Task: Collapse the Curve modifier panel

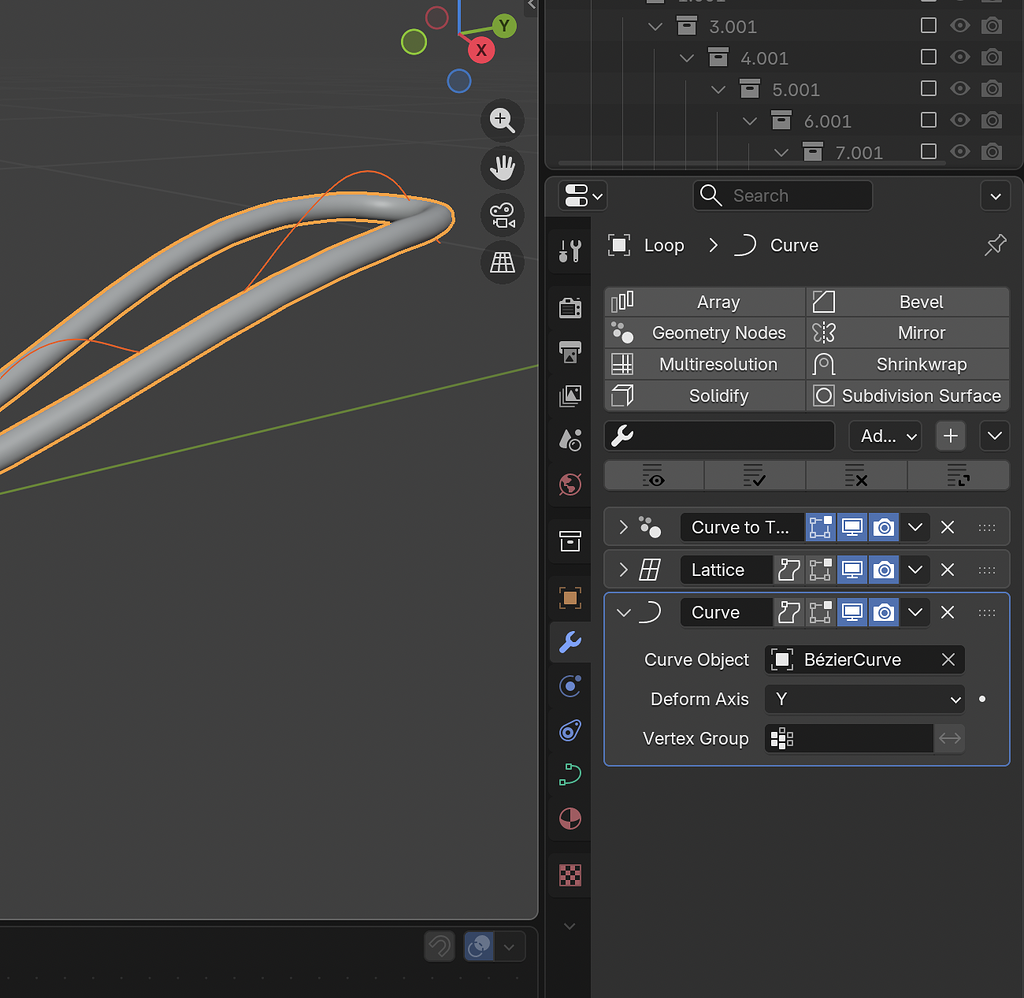Action: tap(623, 613)
